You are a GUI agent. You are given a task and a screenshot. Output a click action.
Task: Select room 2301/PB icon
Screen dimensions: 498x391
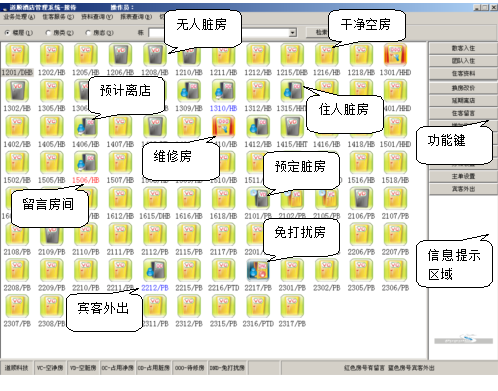[x=292, y=270]
